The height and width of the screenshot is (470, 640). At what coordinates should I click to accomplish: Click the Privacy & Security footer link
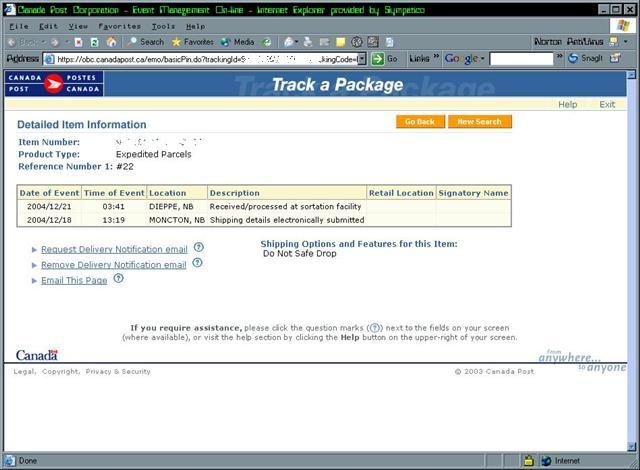118,371
